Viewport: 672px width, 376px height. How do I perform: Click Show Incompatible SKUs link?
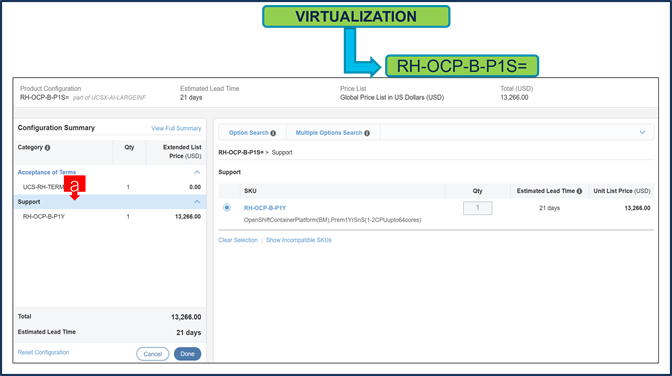pyautogui.click(x=299, y=240)
